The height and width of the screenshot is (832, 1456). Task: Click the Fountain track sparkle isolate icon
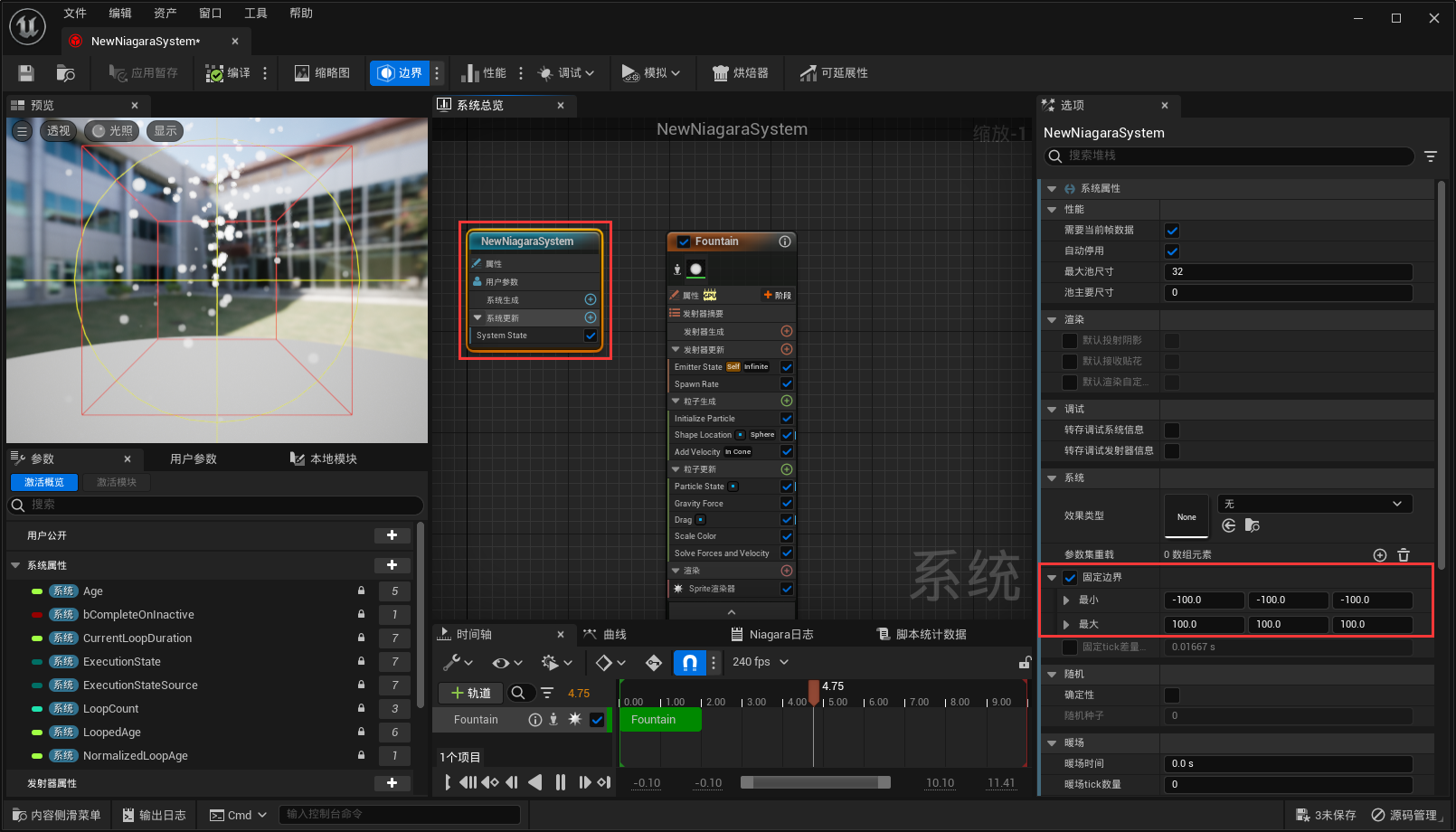[x=574, y=720]
